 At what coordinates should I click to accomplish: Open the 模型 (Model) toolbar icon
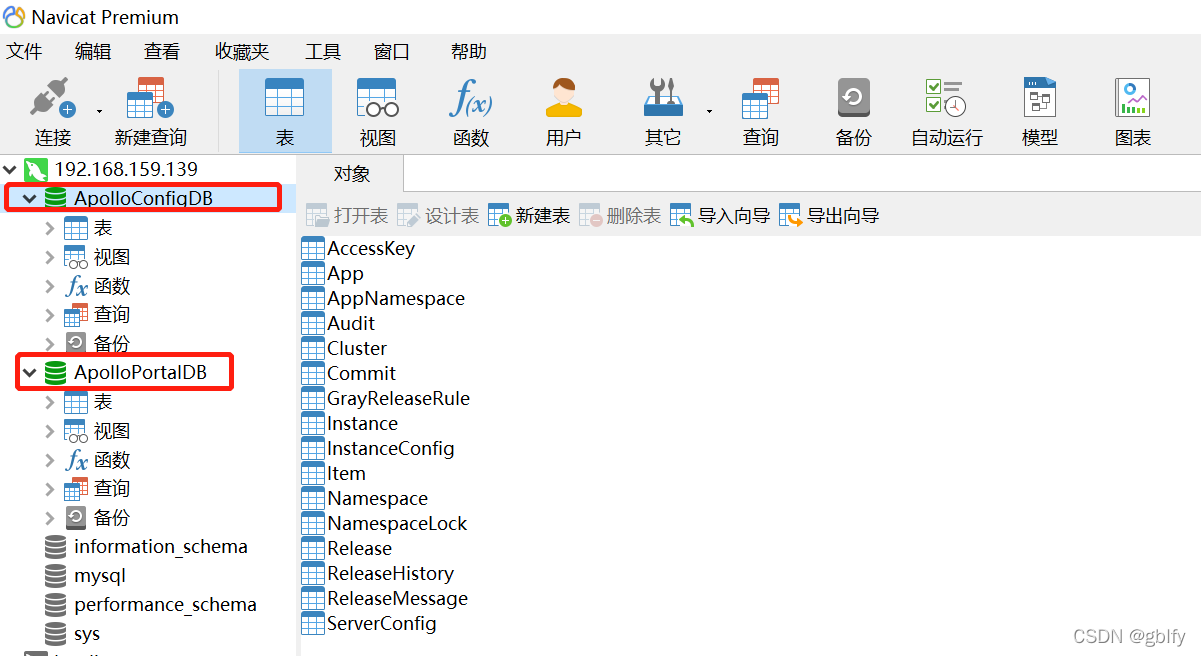click(1040, 112)
